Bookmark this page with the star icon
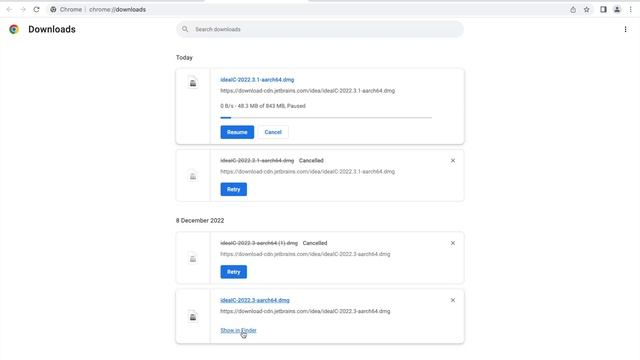Image resolution: width=640 pixels, height=360 pixels. pyautogui.click(x=587, y=9)
